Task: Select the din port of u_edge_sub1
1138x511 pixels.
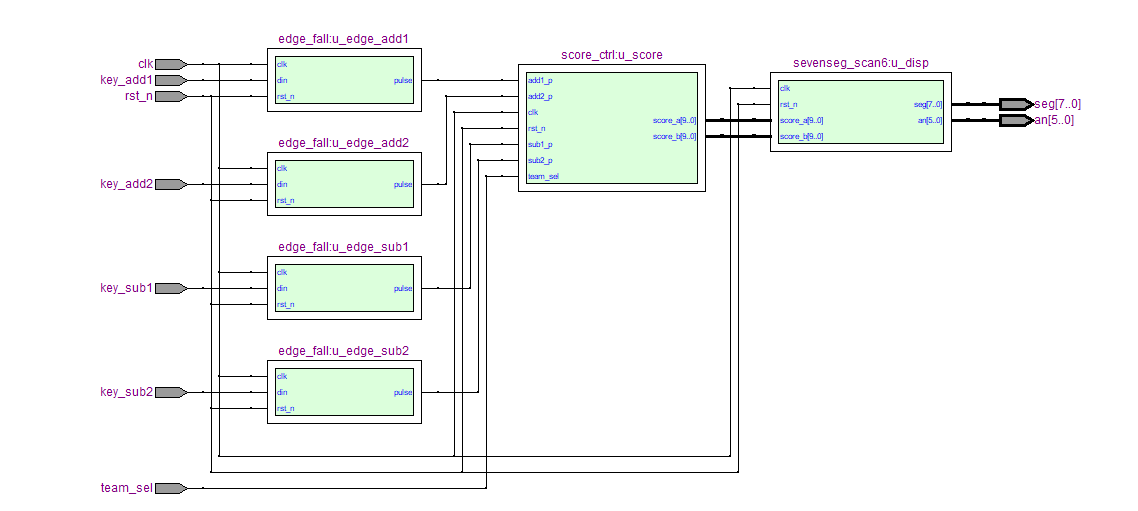Action: click(x=282, y=288)
